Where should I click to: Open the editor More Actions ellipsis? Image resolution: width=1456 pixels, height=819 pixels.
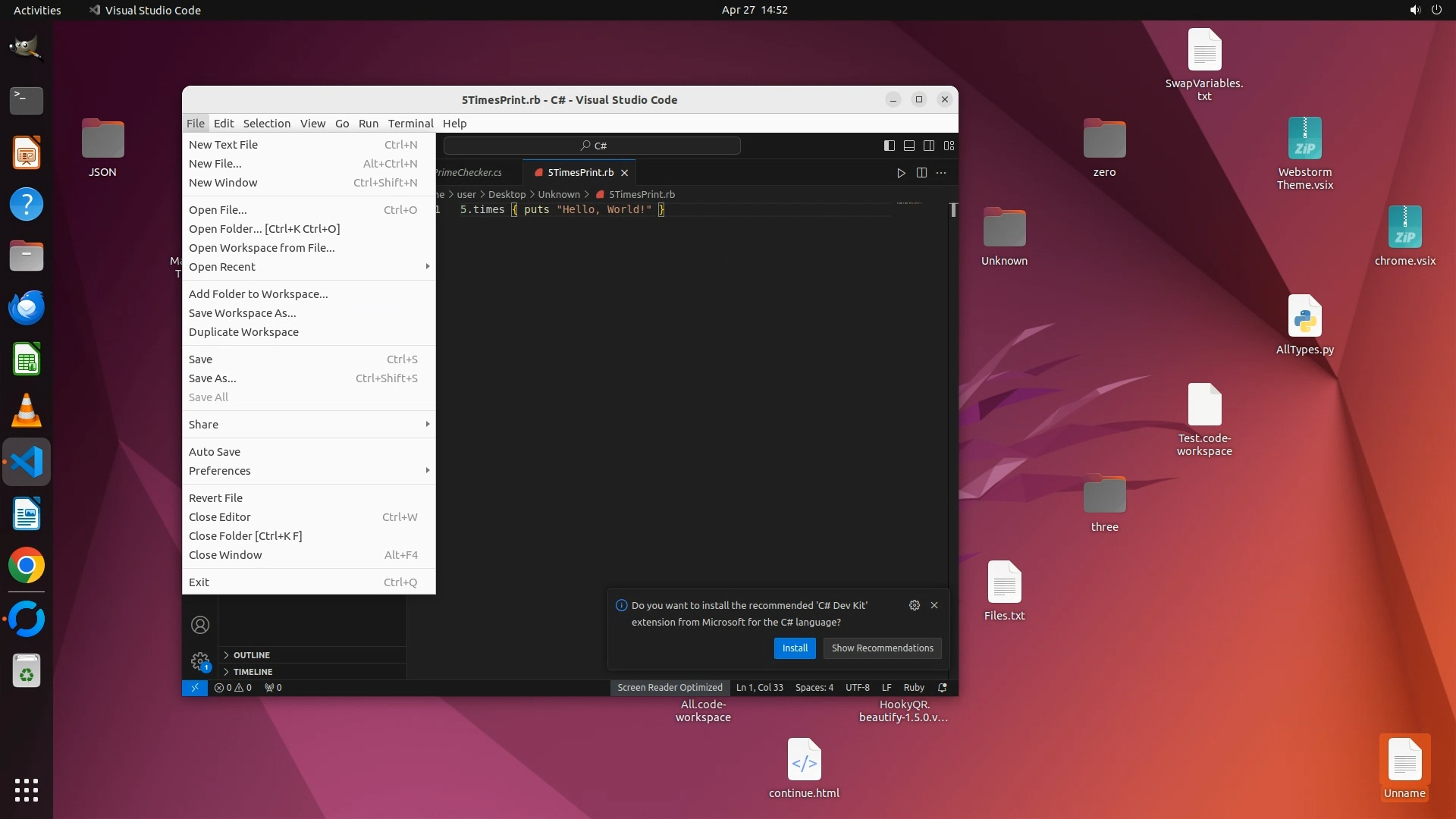pos(941,173)
